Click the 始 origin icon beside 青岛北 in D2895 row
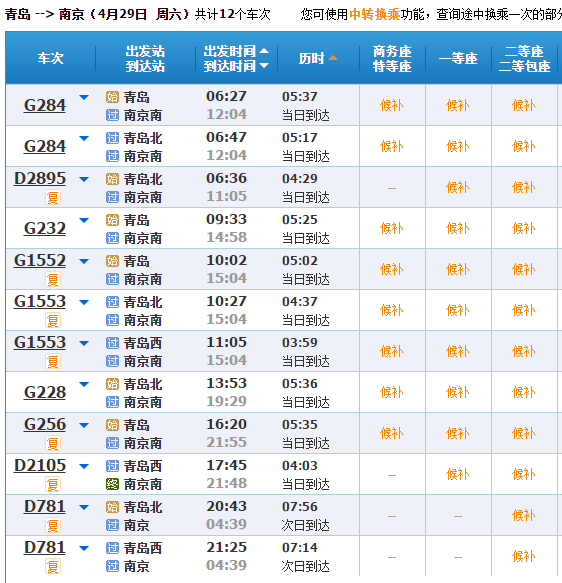Viewport: 562px width, 583px height. [x=112, y=179]
